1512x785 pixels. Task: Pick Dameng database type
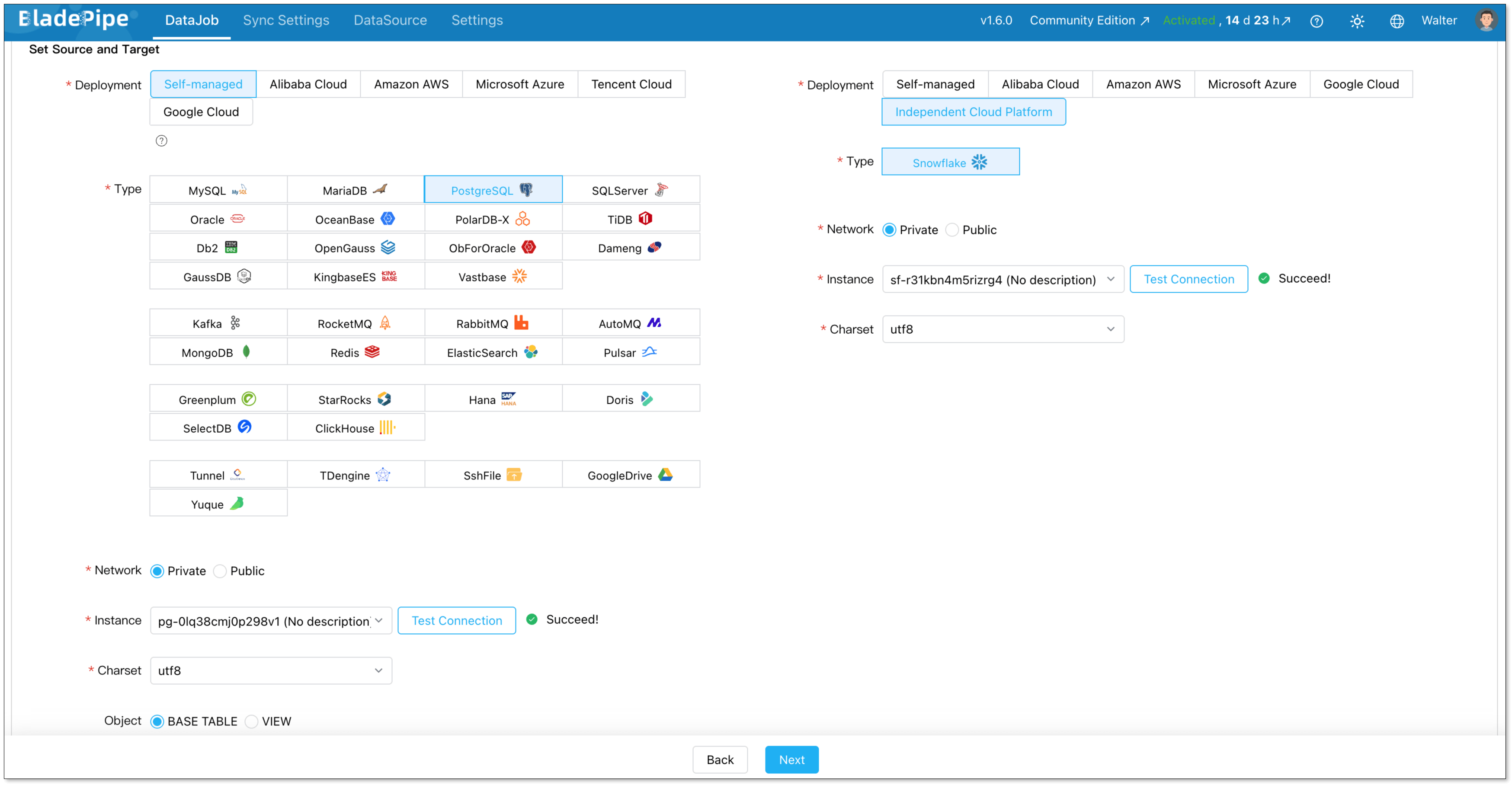[631, 248]
